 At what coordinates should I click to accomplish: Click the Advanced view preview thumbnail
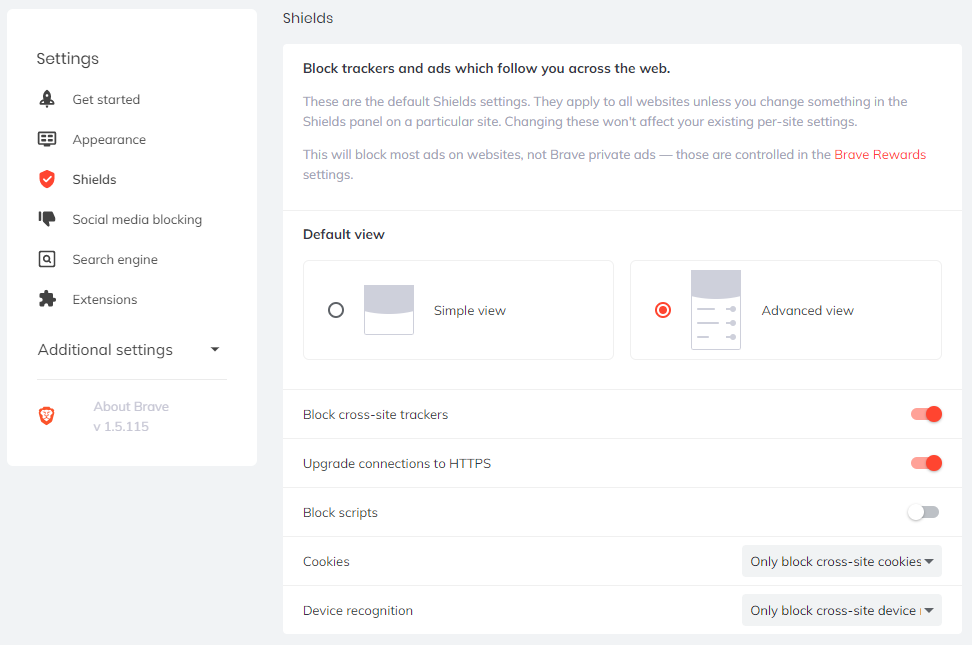click(716, 310)
